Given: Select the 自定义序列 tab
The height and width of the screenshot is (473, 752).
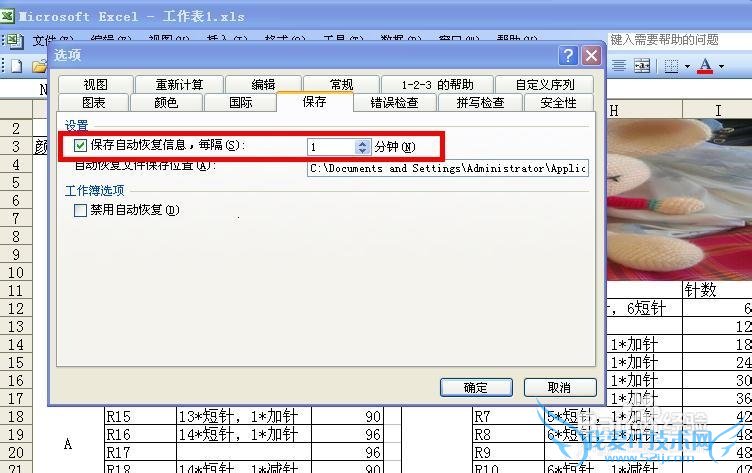Looking at the screenshot, I should tap(545, 84).
